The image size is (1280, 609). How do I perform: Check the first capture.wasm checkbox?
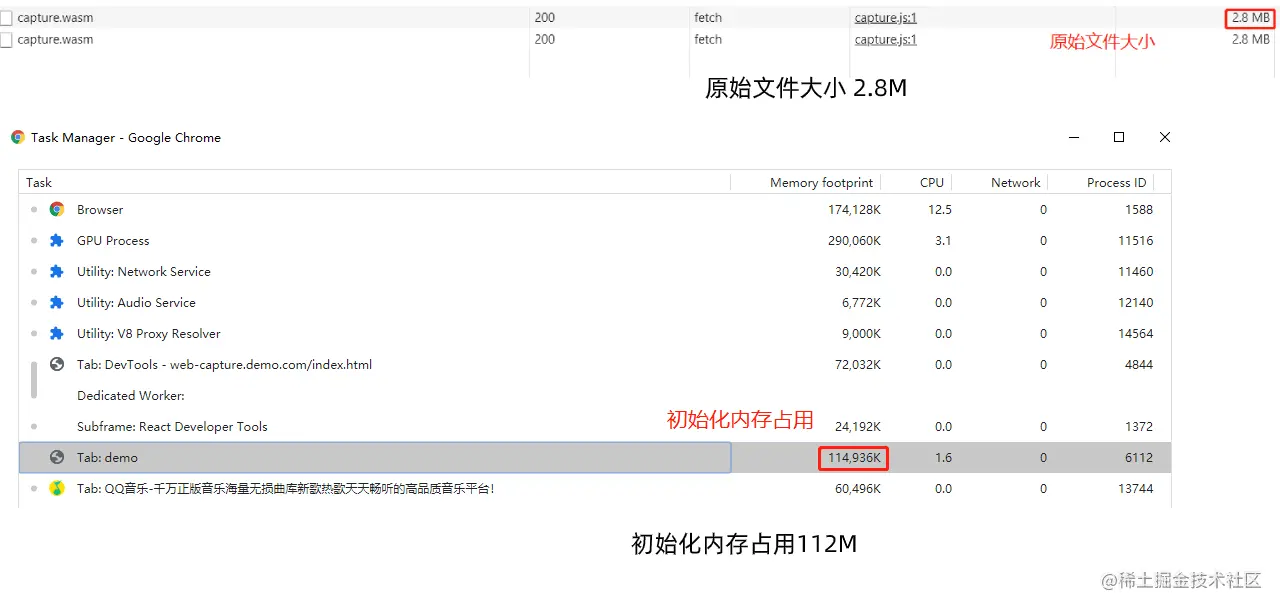(7, 16)
